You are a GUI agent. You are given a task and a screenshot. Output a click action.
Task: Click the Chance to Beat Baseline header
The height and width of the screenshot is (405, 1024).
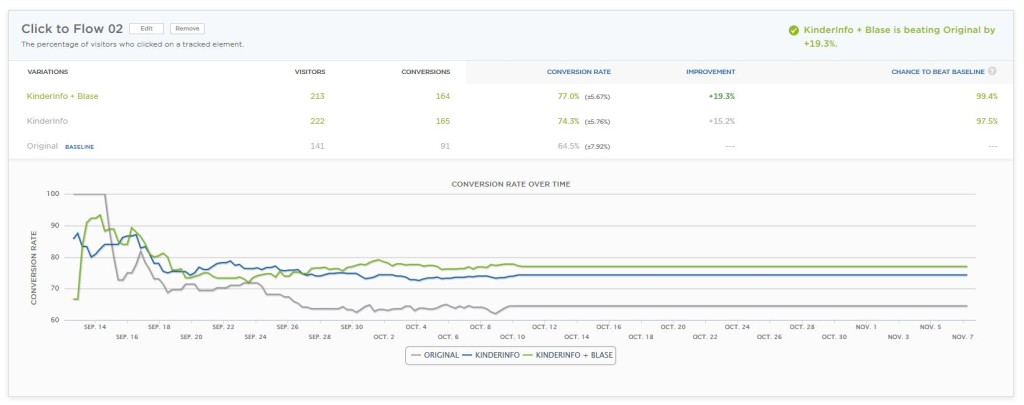point(937,72)
